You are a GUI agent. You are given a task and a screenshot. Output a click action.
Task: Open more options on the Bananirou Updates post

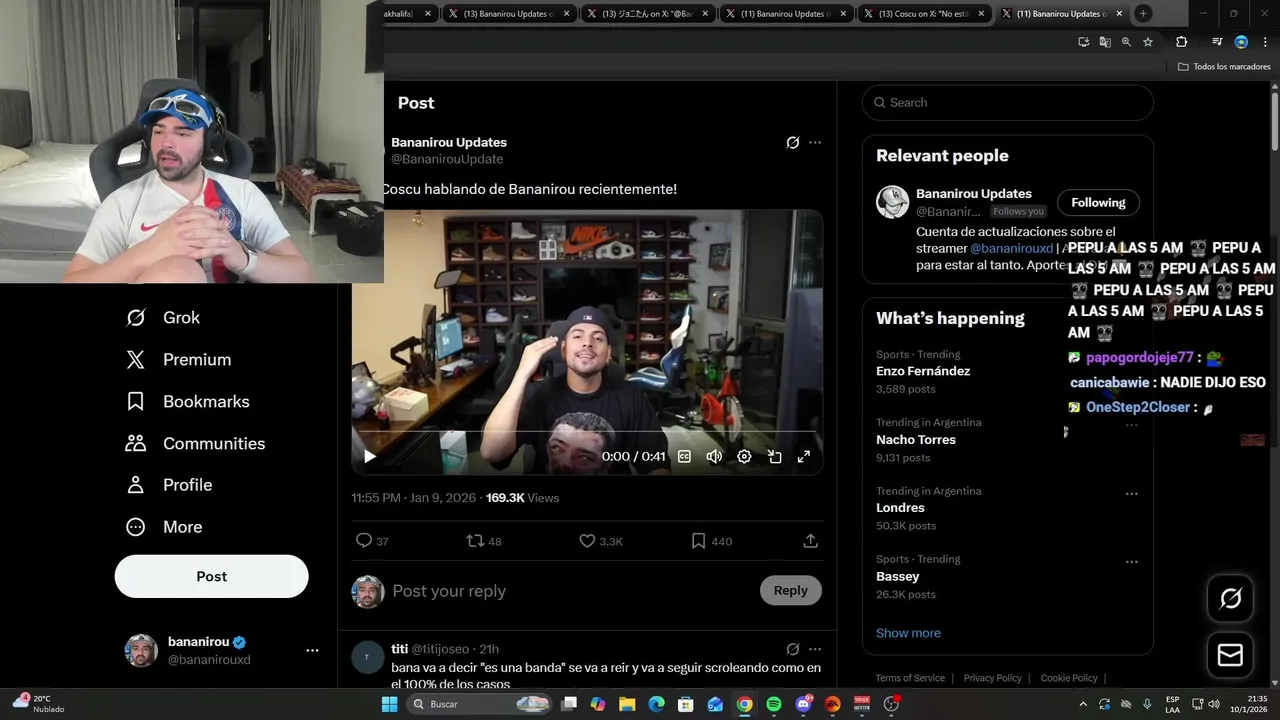click(815, 143)
